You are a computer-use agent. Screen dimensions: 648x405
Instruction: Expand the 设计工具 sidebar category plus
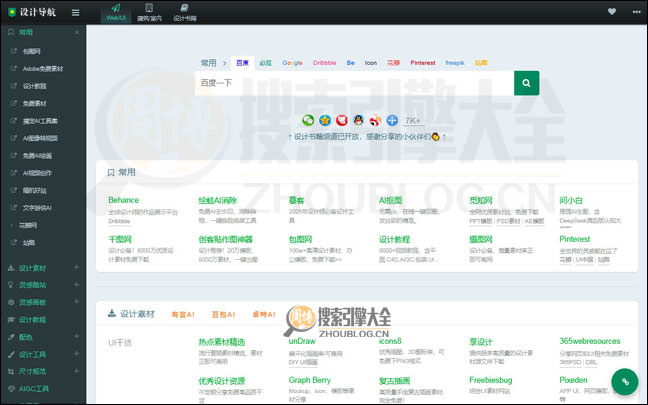(76, 354)
